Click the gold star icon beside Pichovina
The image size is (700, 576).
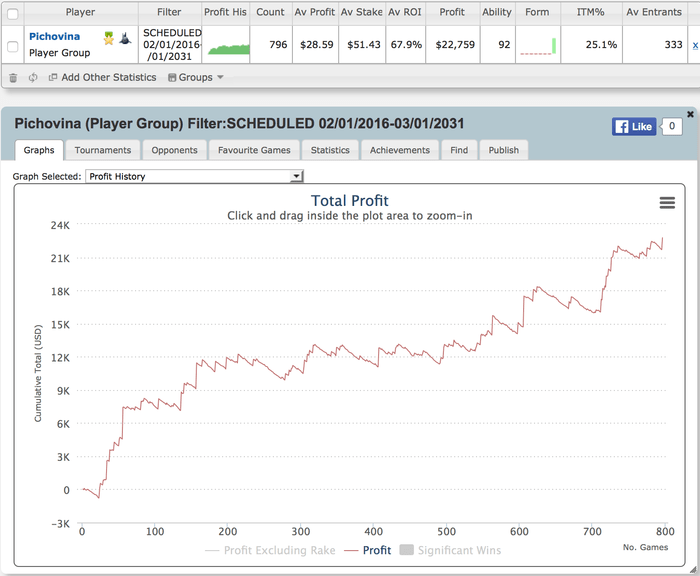(x=109, y=38)
